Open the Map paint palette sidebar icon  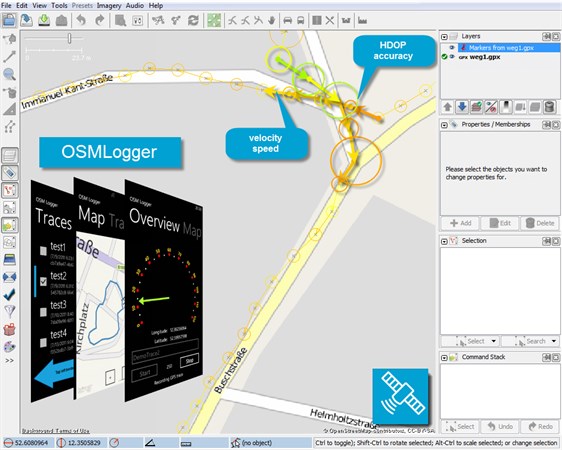click(9, 346)
